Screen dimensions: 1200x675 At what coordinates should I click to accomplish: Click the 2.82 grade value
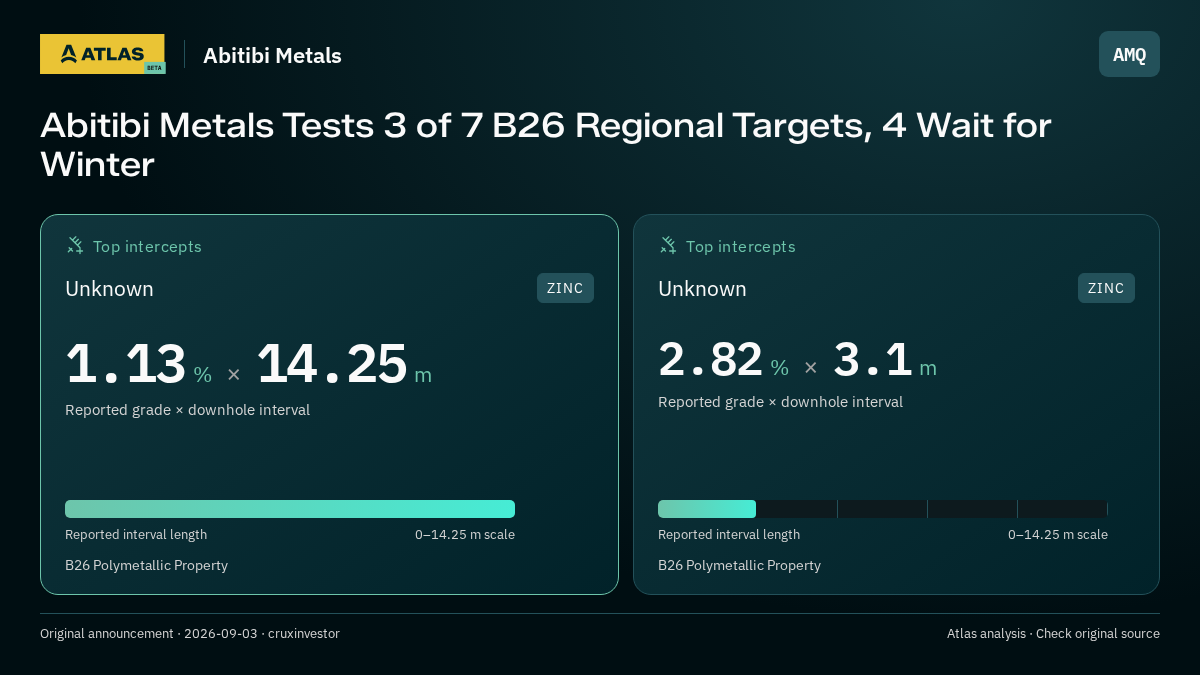710,360
